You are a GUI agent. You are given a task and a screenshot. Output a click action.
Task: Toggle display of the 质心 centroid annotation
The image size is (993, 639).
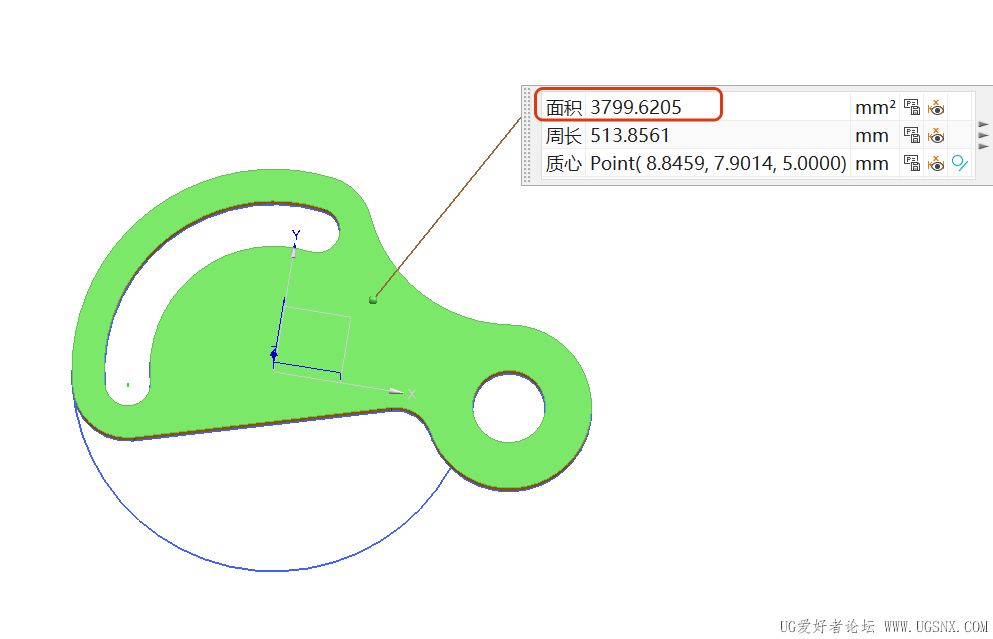coord(936,163)
